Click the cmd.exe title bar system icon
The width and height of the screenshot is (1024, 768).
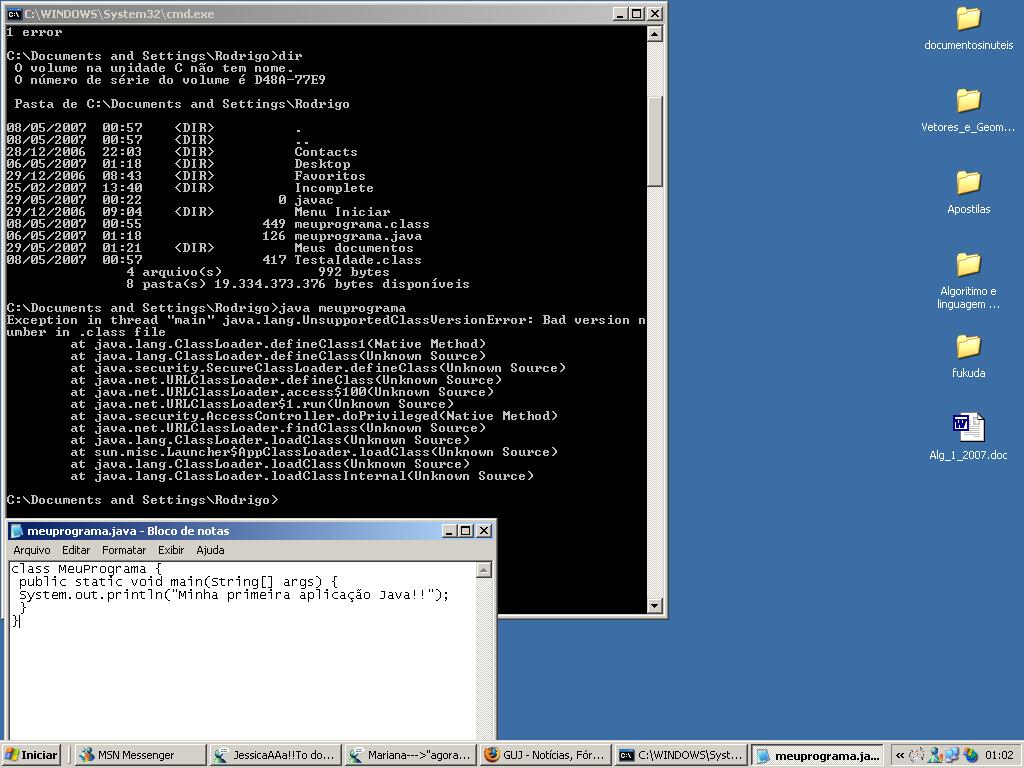(14, 14)
